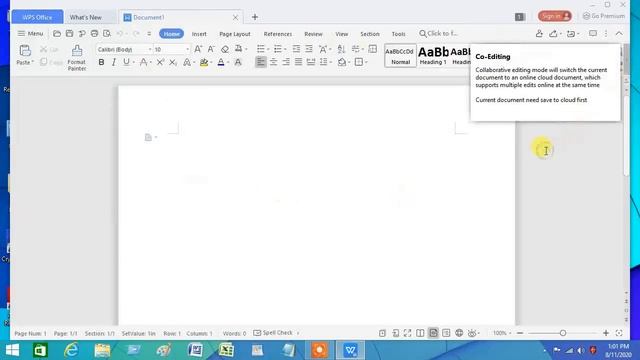Apply the Heading 1 style

(x=433, y=56)
